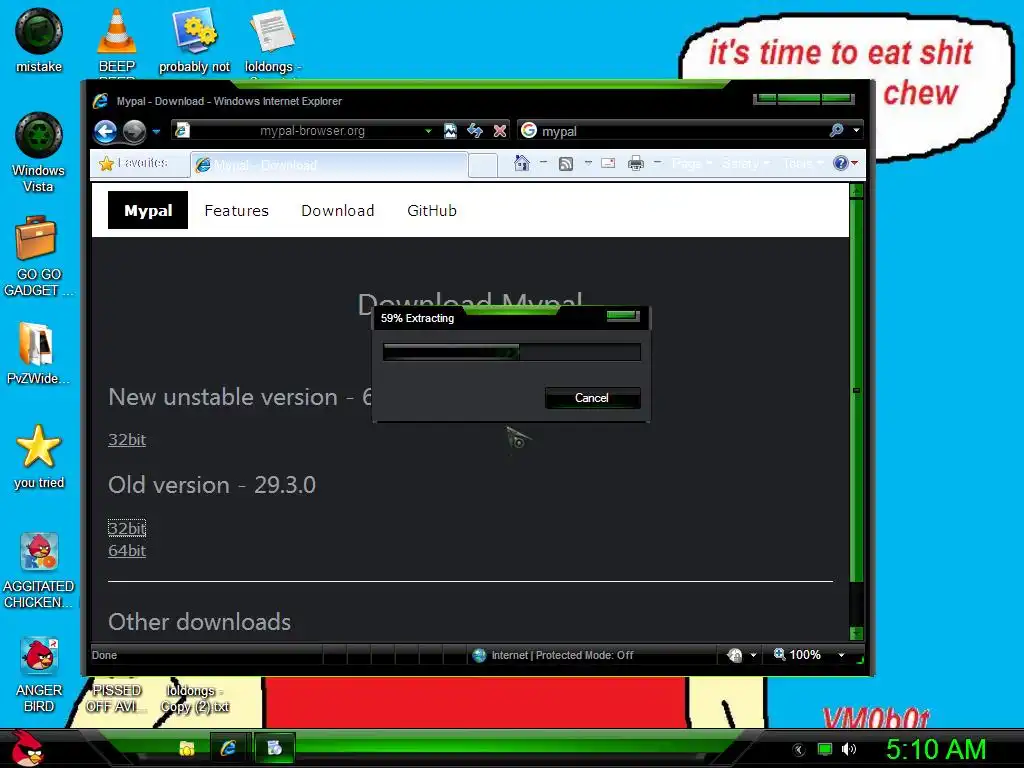Open the Tools menu in command bar

(x=803, y=163)
